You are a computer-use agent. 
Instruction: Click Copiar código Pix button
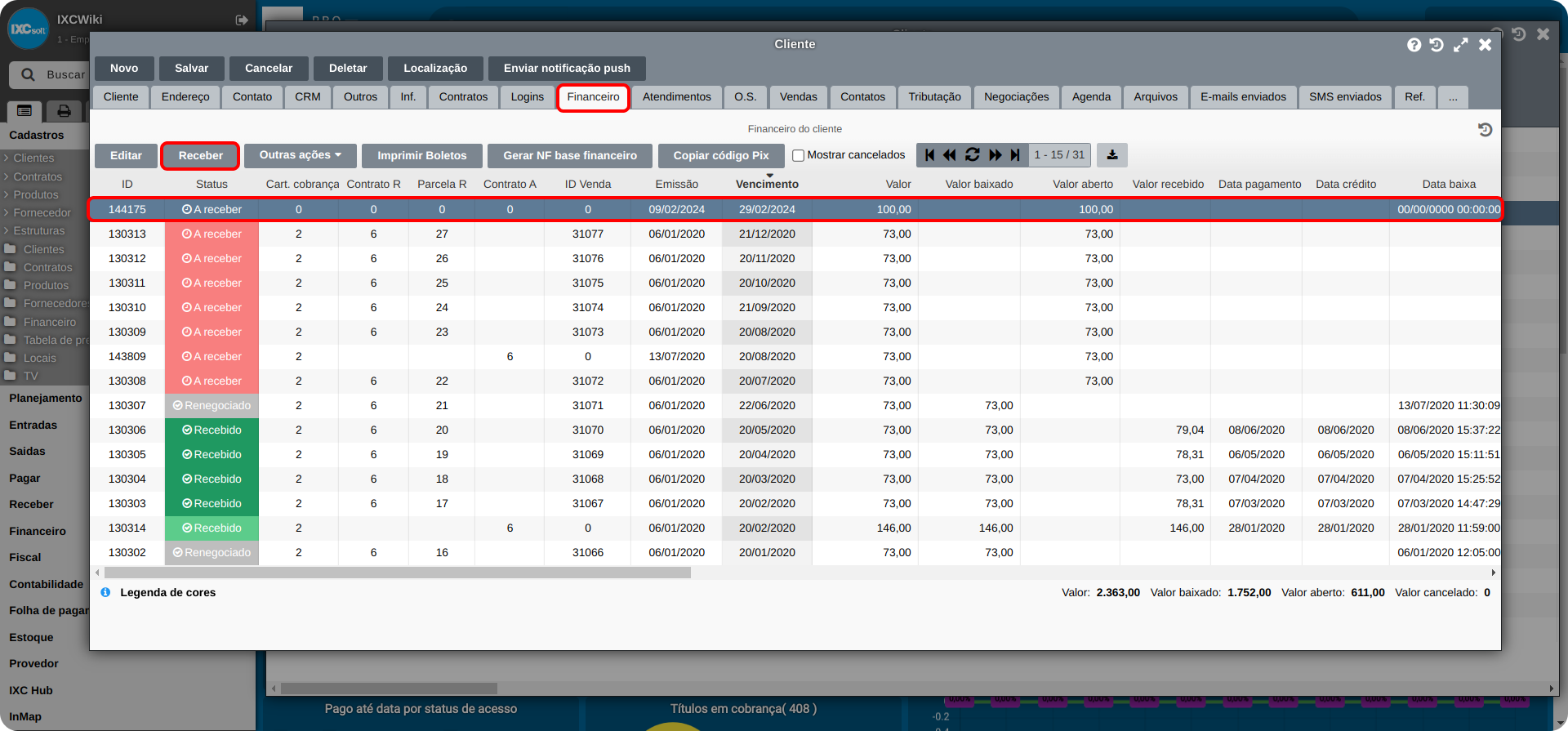pos(721,155)
